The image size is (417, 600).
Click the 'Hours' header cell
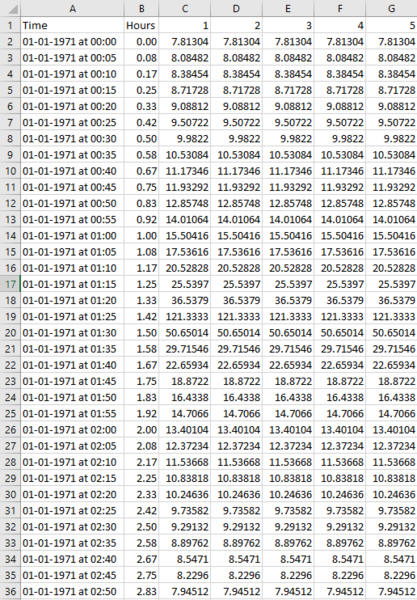coord(141,25)
